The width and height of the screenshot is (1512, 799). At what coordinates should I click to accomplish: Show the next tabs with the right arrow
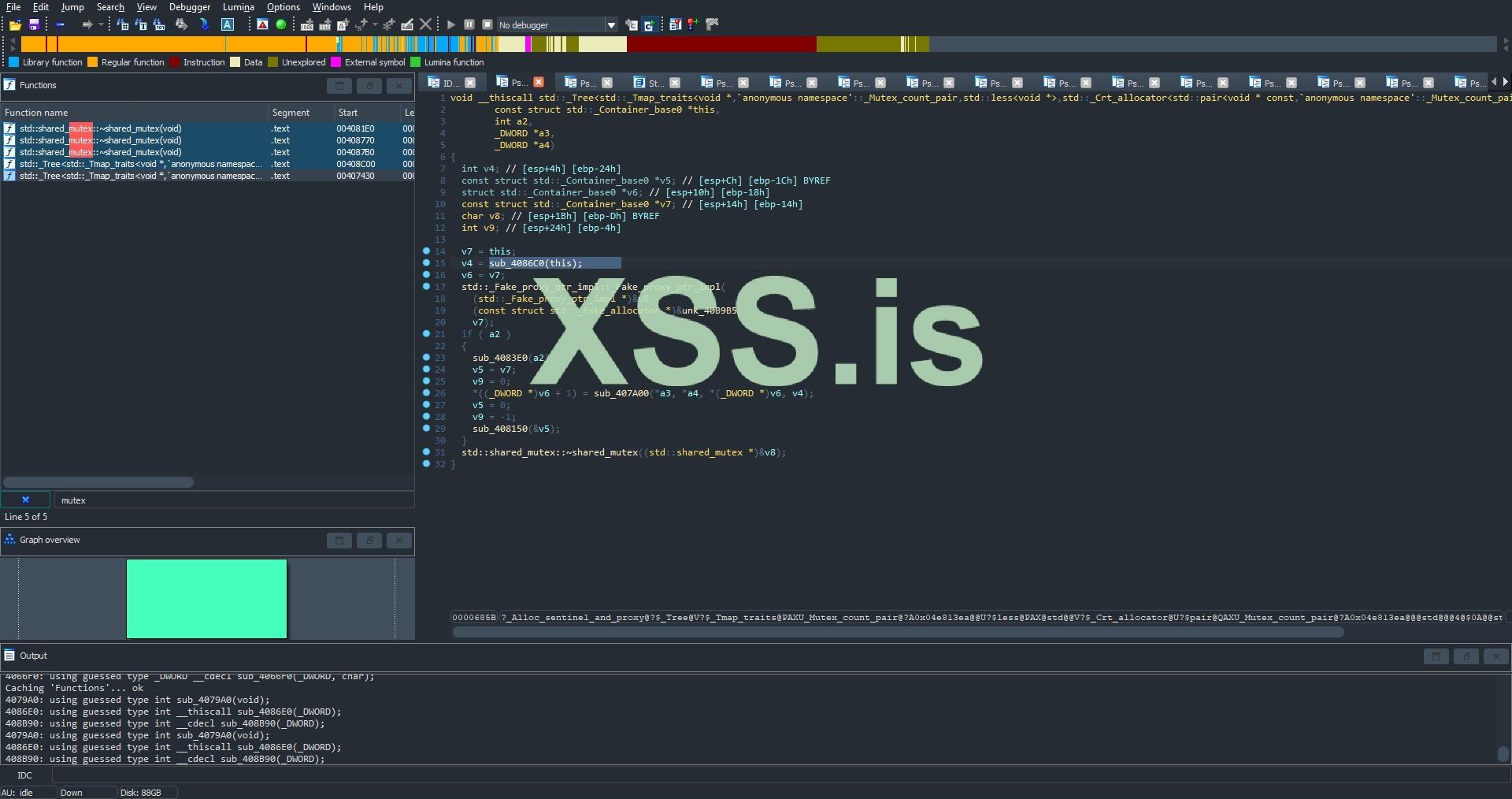coord(1505,82)
